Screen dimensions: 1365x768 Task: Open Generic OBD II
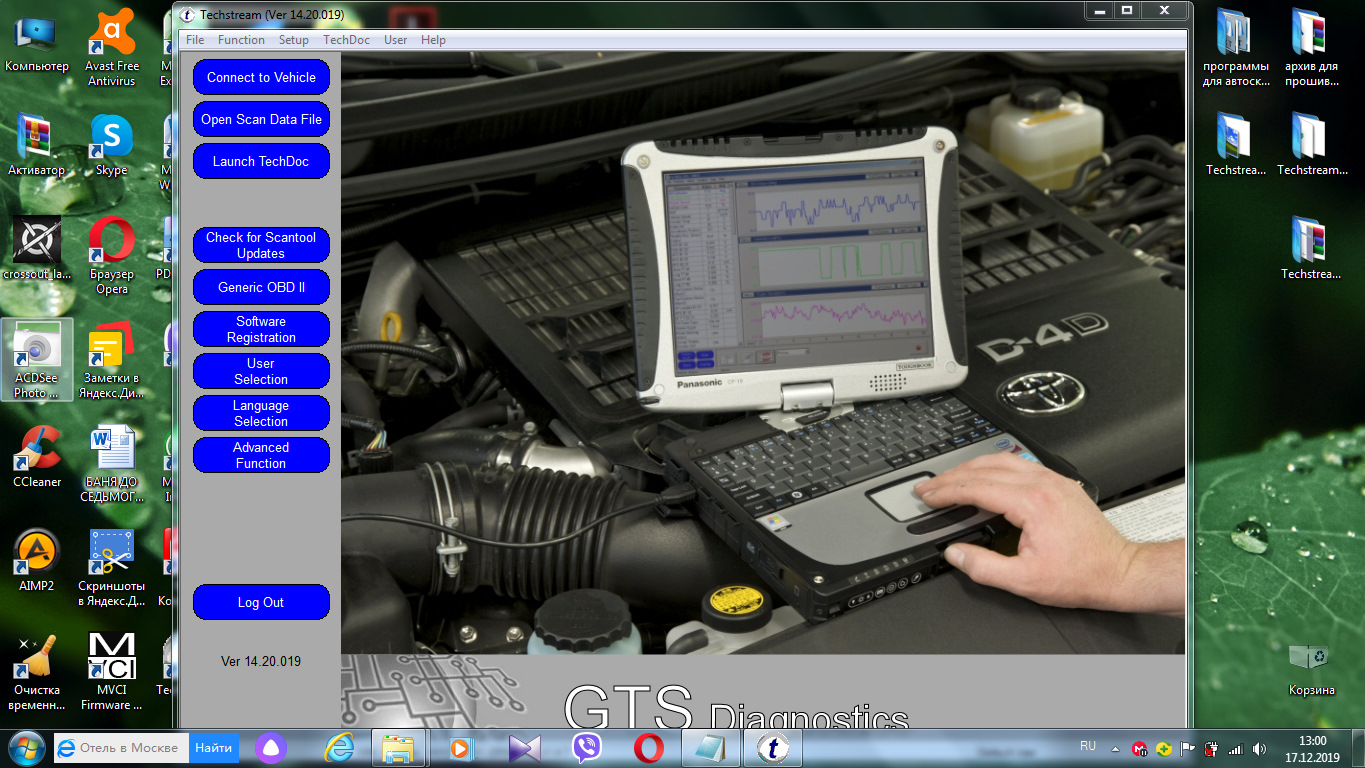click(x=261, y=287)
